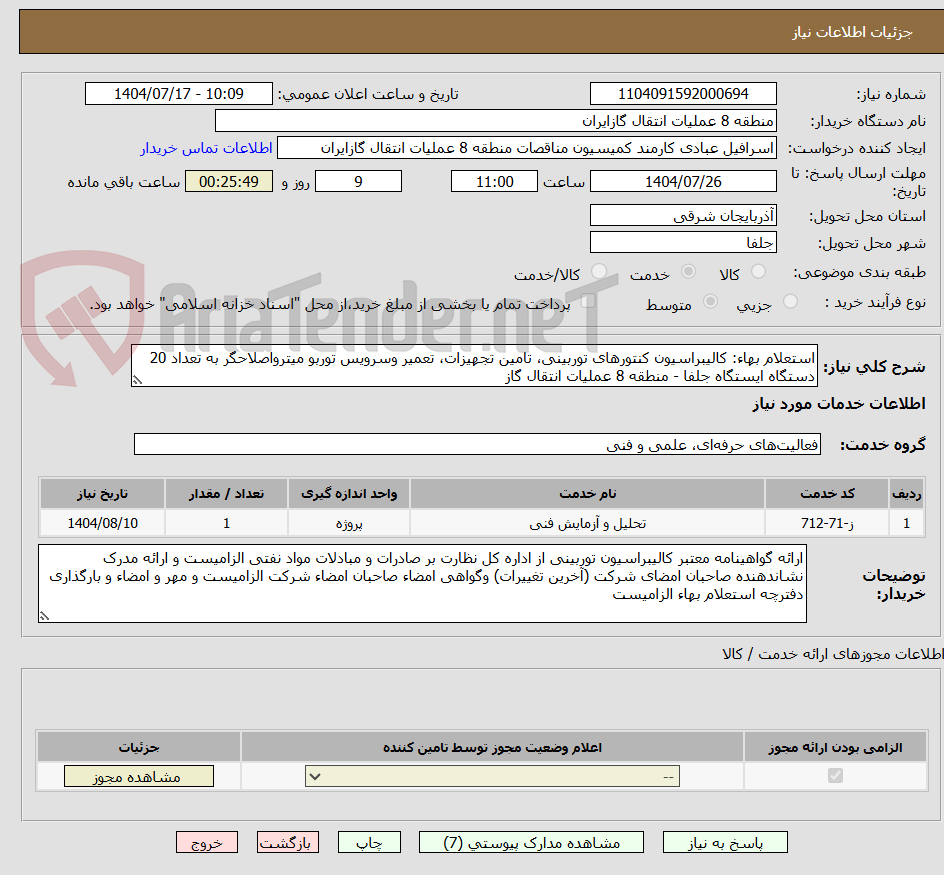Select the کالا radio option
The image size is (944, 875).
(x=757, y=272)
